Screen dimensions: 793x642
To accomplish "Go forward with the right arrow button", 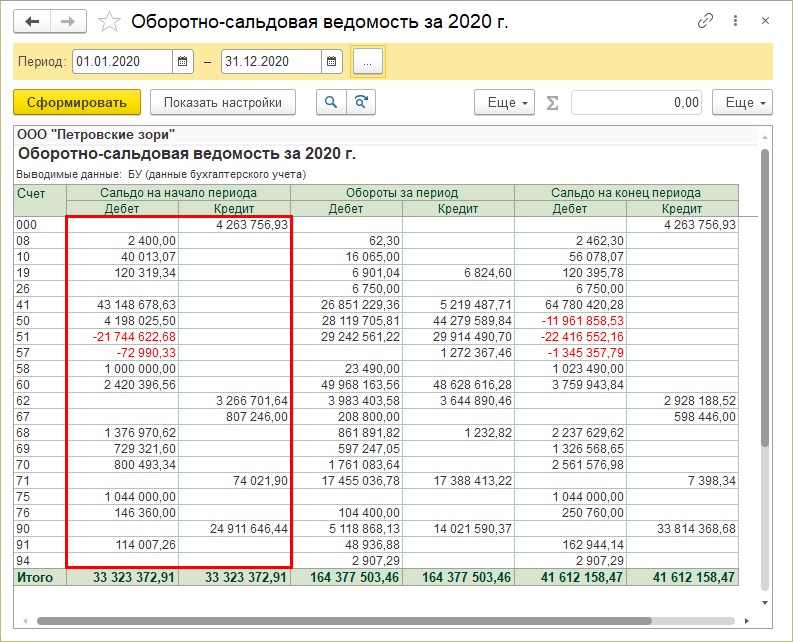I will tap(68, 22).
